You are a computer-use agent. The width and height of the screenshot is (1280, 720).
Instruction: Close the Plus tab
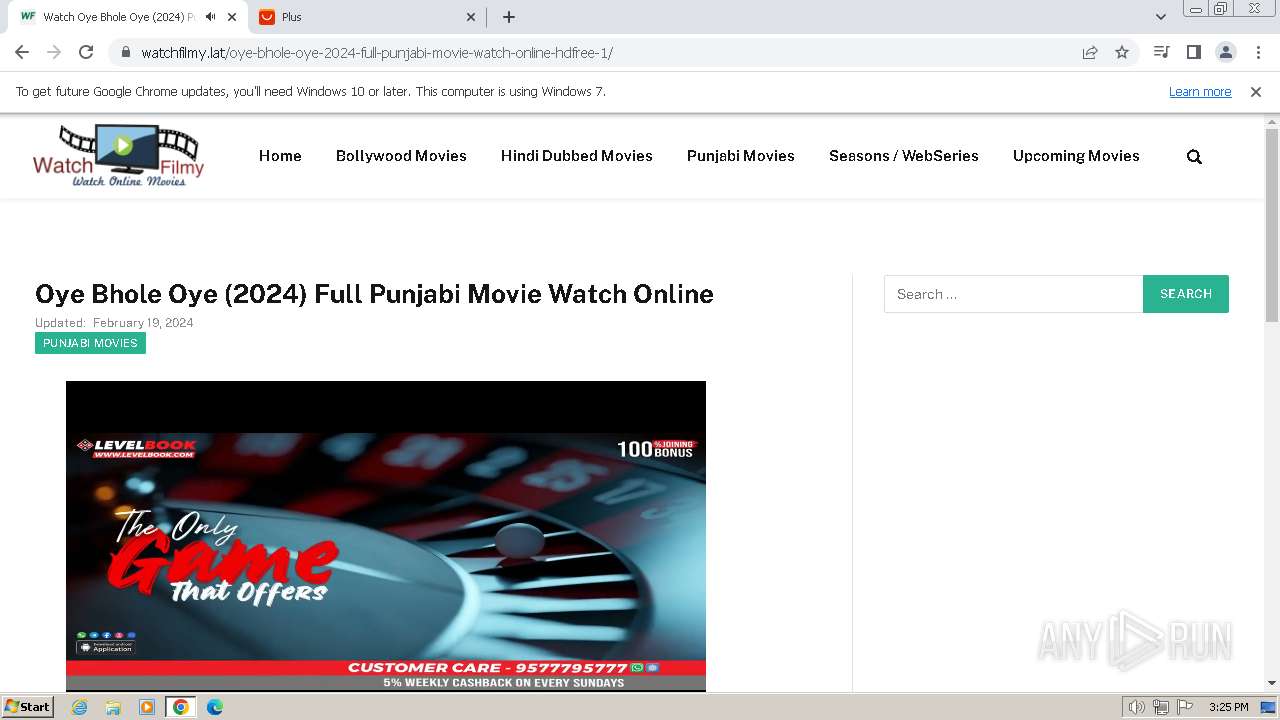point(471,17)
